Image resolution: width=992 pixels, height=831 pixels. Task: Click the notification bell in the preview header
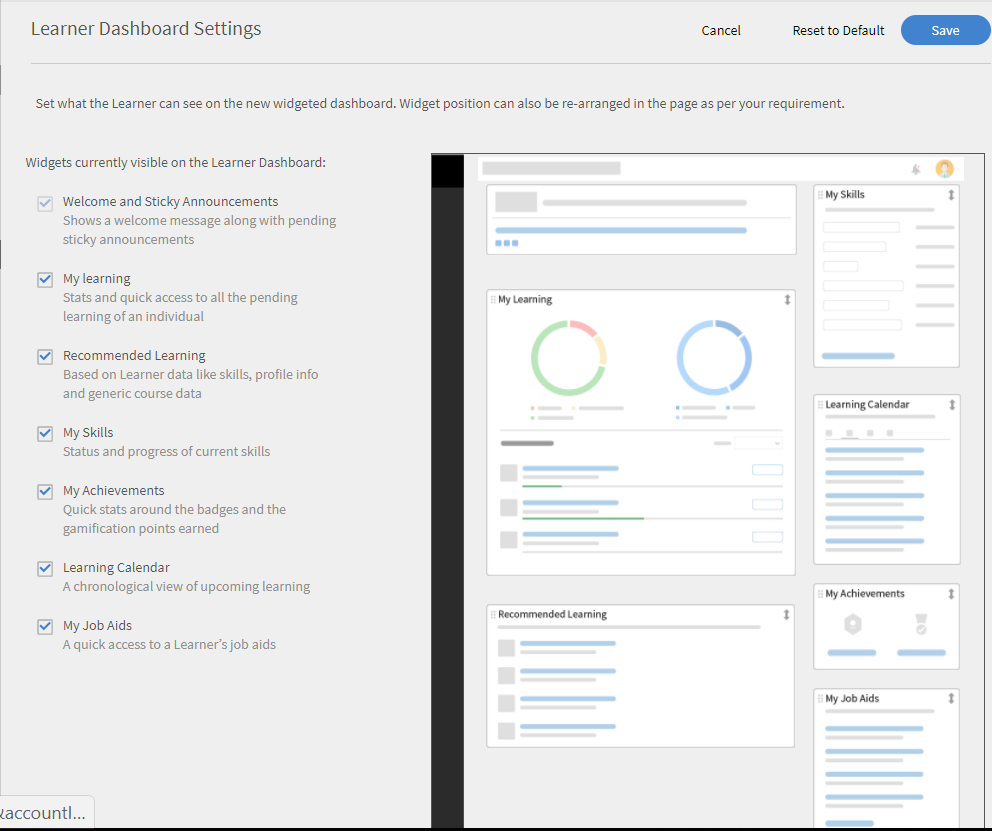[x=915, y=169]
